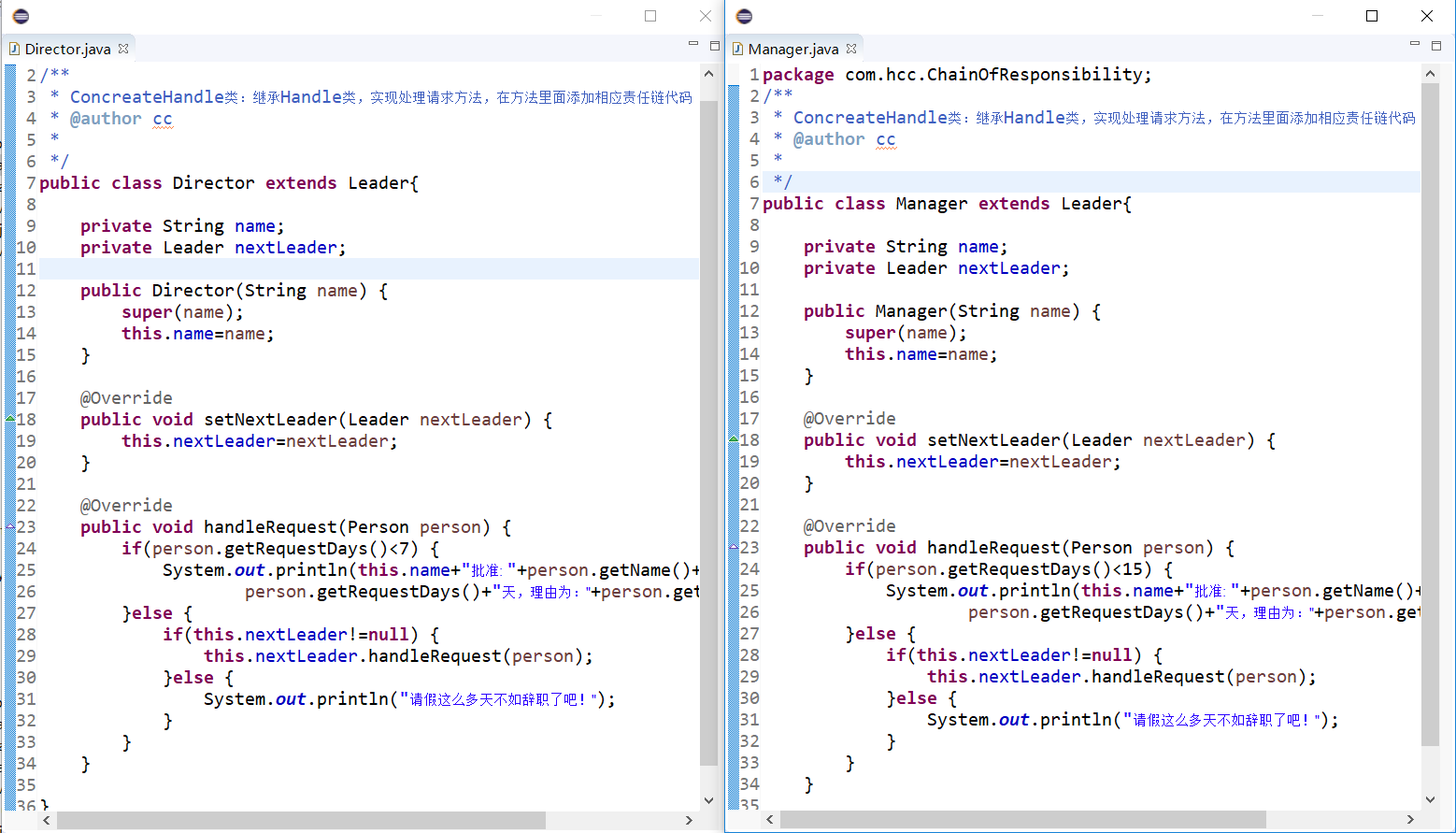1456x833 pixels.
Task: Click '@Override' annotation on line 17 of Manager.java
Action: 849,419
